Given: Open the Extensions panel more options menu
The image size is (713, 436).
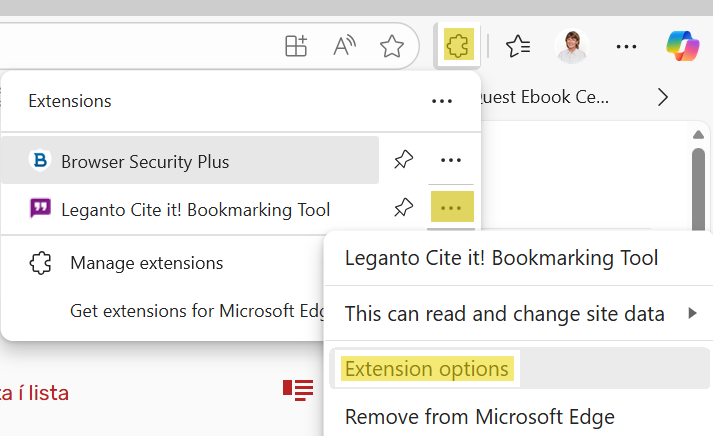Looking at the screenshot, I should [x=442, y=101].
